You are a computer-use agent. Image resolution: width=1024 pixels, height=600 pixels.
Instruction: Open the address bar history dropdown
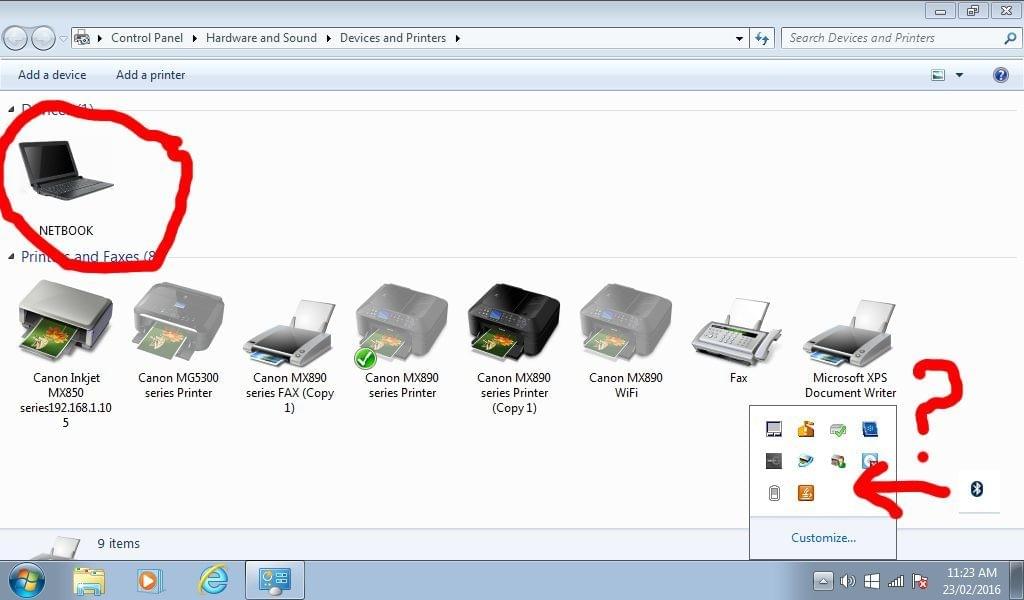[x=739, y=39]
